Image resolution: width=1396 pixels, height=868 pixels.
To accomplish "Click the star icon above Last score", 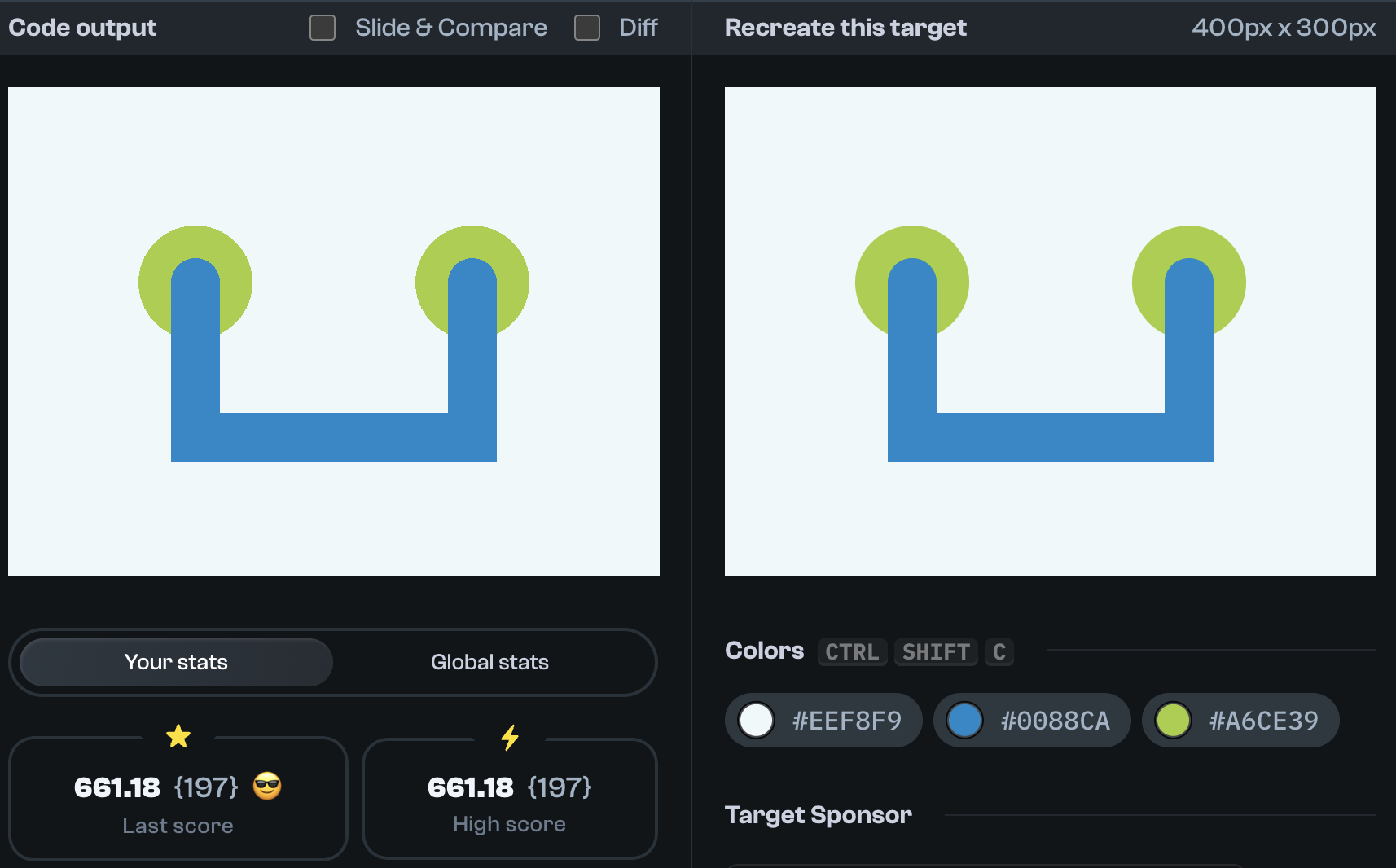I will pyautogui.click(x=178, y=737).
